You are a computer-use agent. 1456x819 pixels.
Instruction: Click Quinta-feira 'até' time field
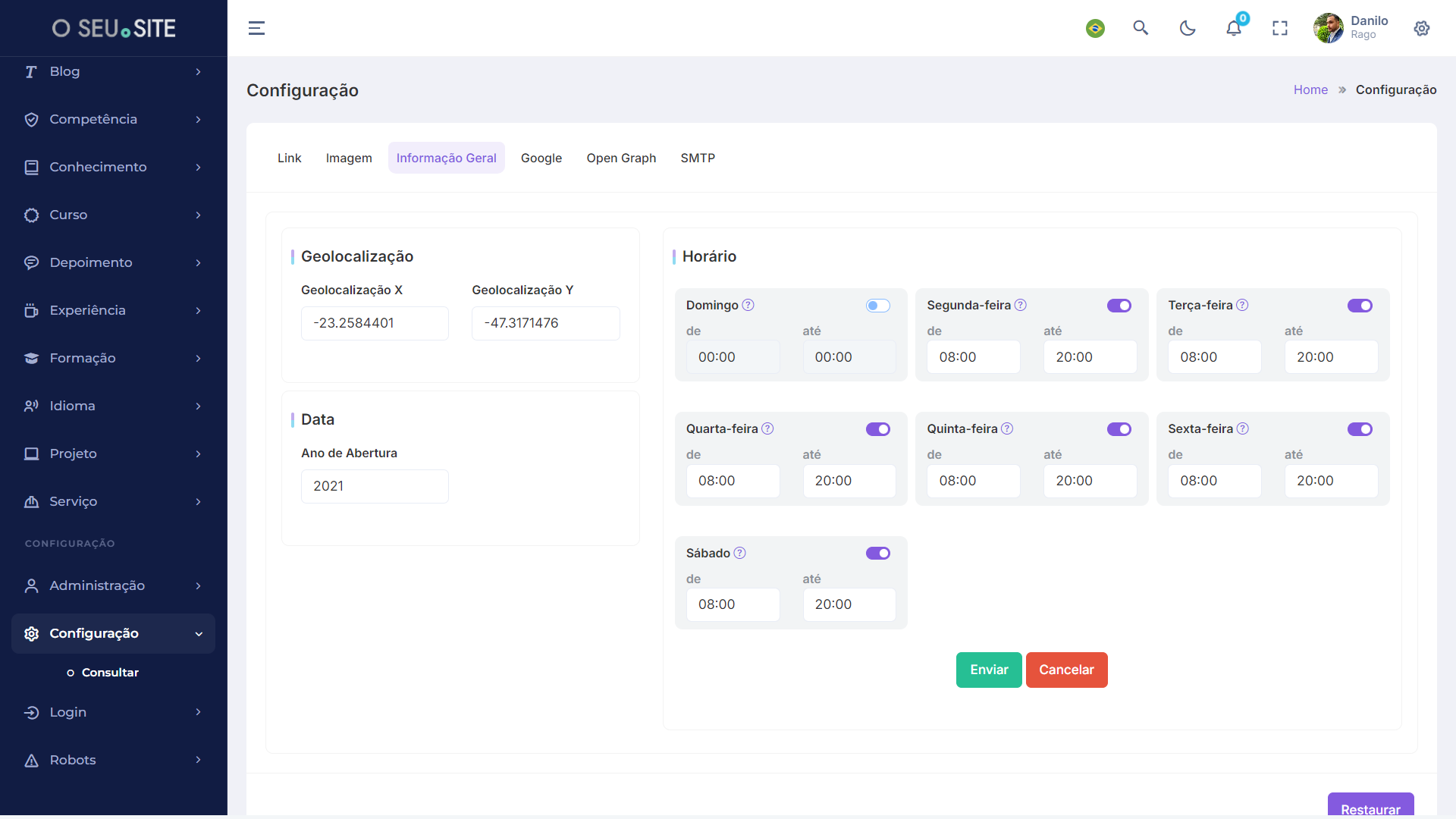(x=1090, y=481)
